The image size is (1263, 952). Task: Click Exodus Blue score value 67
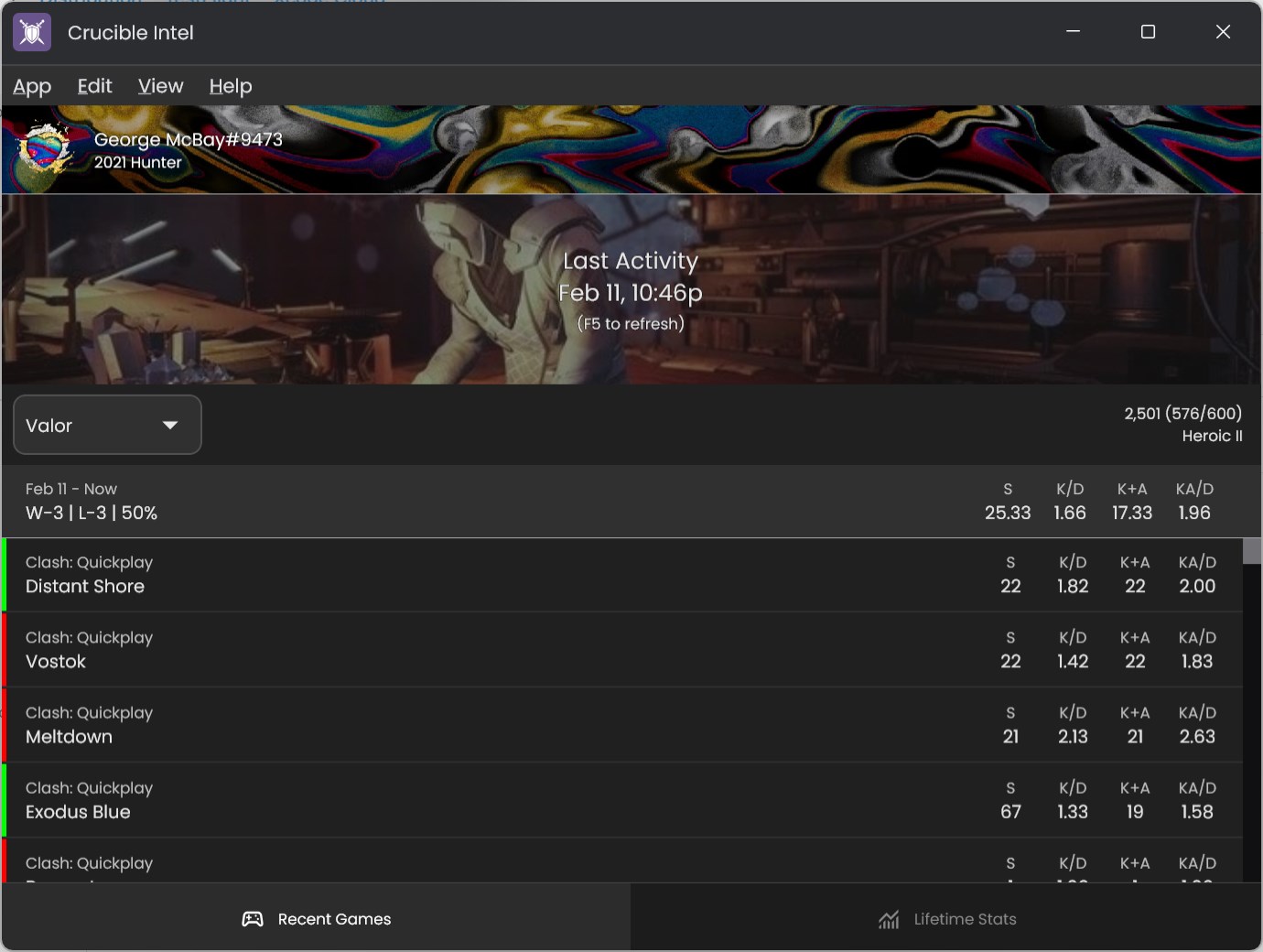(x=1010, y=811)
